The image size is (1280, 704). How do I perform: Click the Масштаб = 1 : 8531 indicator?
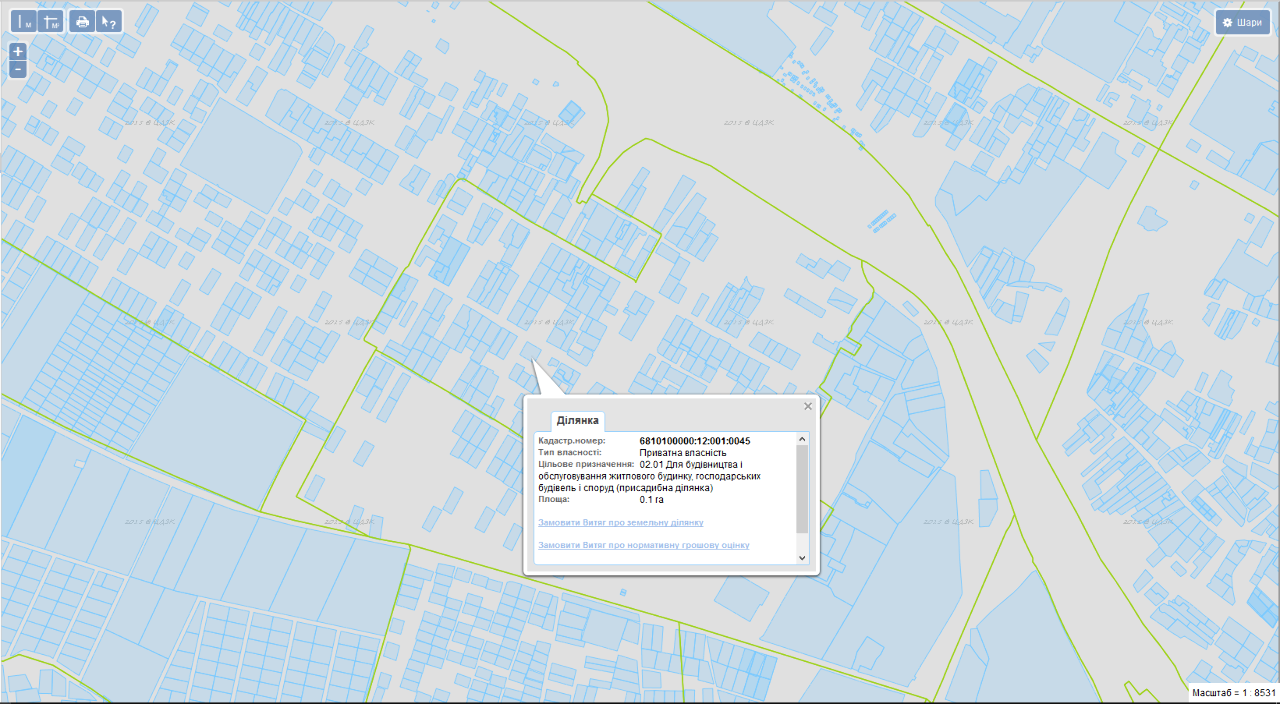[x=1233, y=692]
